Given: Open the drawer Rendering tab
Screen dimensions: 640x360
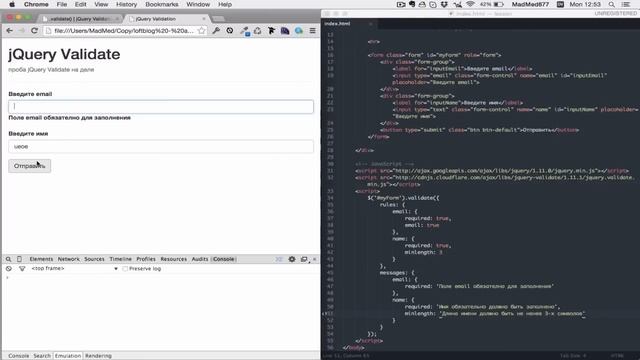Looking at the screenshot, I should (x=98, y=356).
